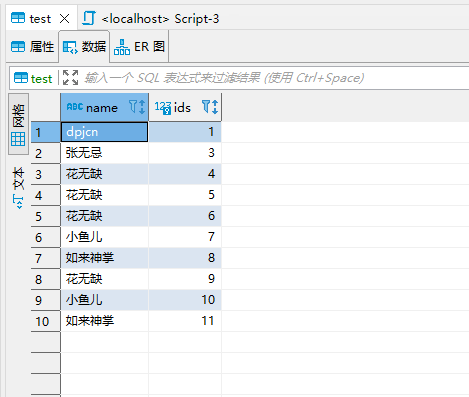Screen dimensions: 469x397
Task: Select row header number 10
Action: point(46,321)
